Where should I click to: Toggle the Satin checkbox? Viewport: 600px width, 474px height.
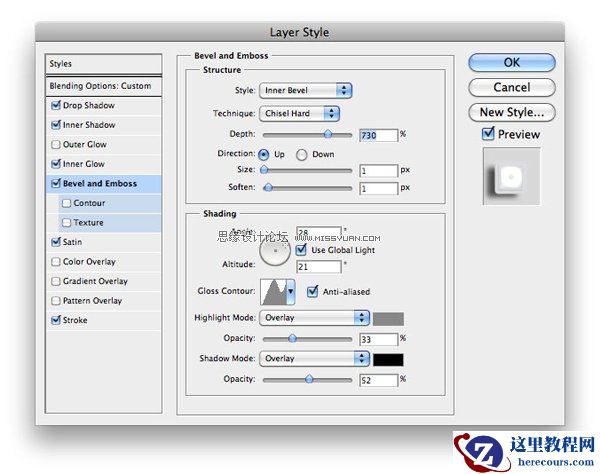pos(56,242)
